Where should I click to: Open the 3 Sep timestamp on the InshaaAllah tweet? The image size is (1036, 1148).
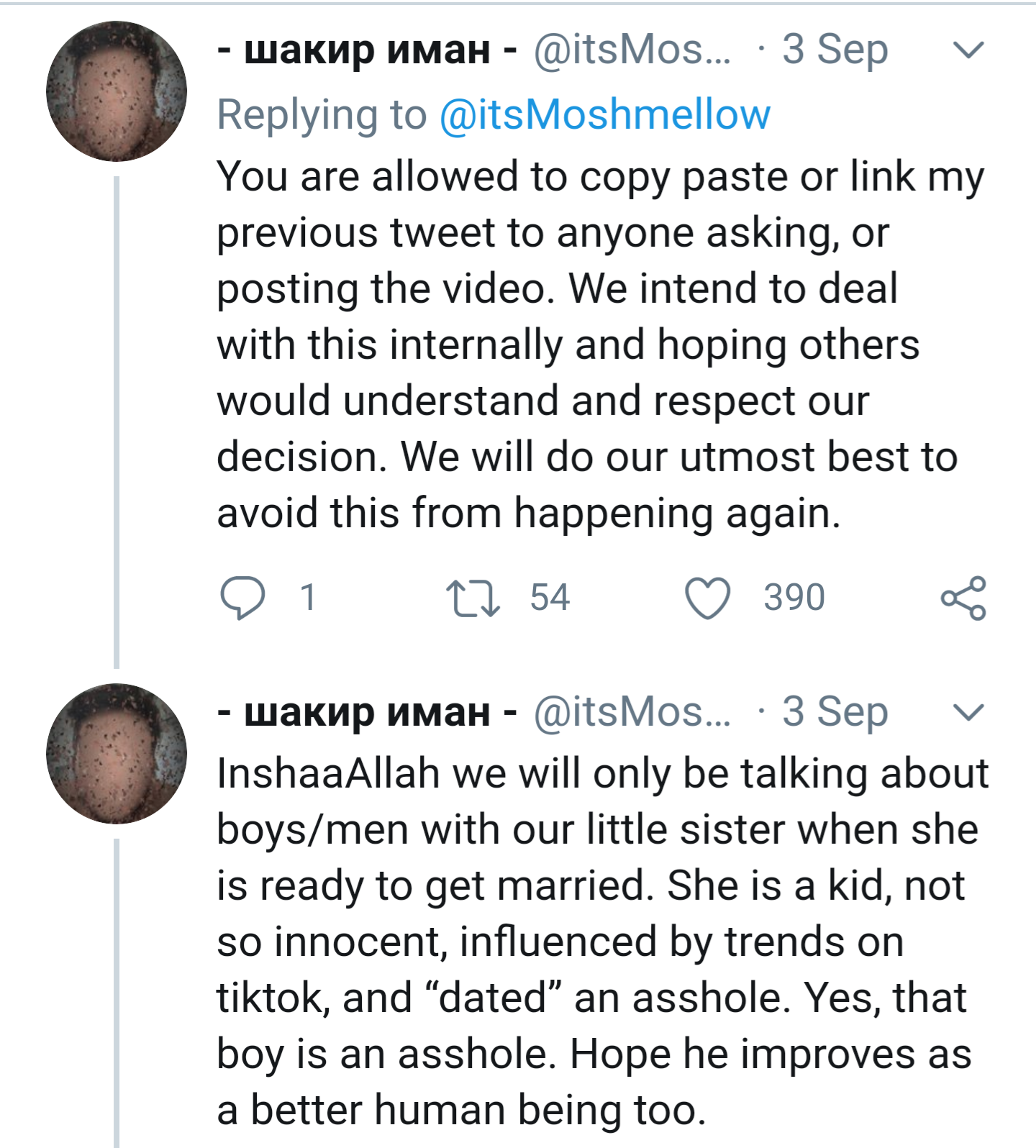(835, 711)
